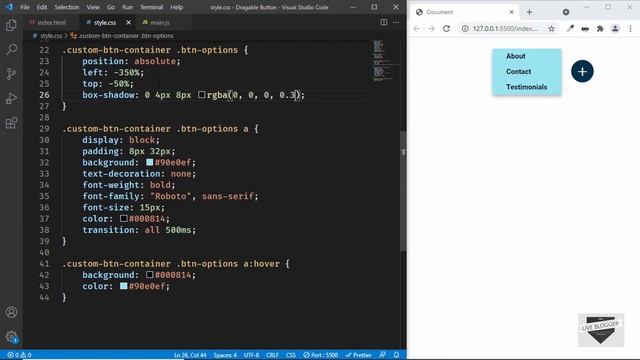Click the feedback icon in status bar
Screen dimensions: 640x360
pos(382,355)
